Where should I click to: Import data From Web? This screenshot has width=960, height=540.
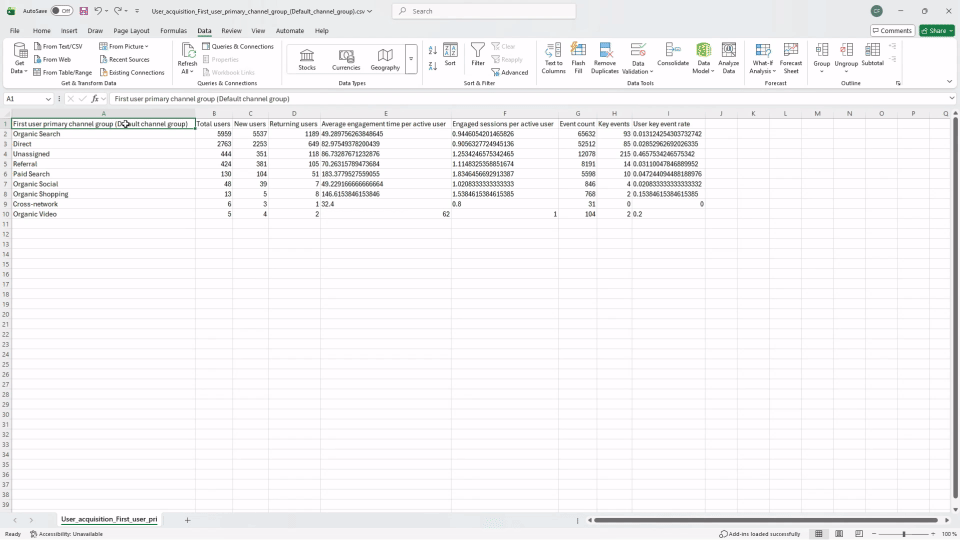click(52, 59)
